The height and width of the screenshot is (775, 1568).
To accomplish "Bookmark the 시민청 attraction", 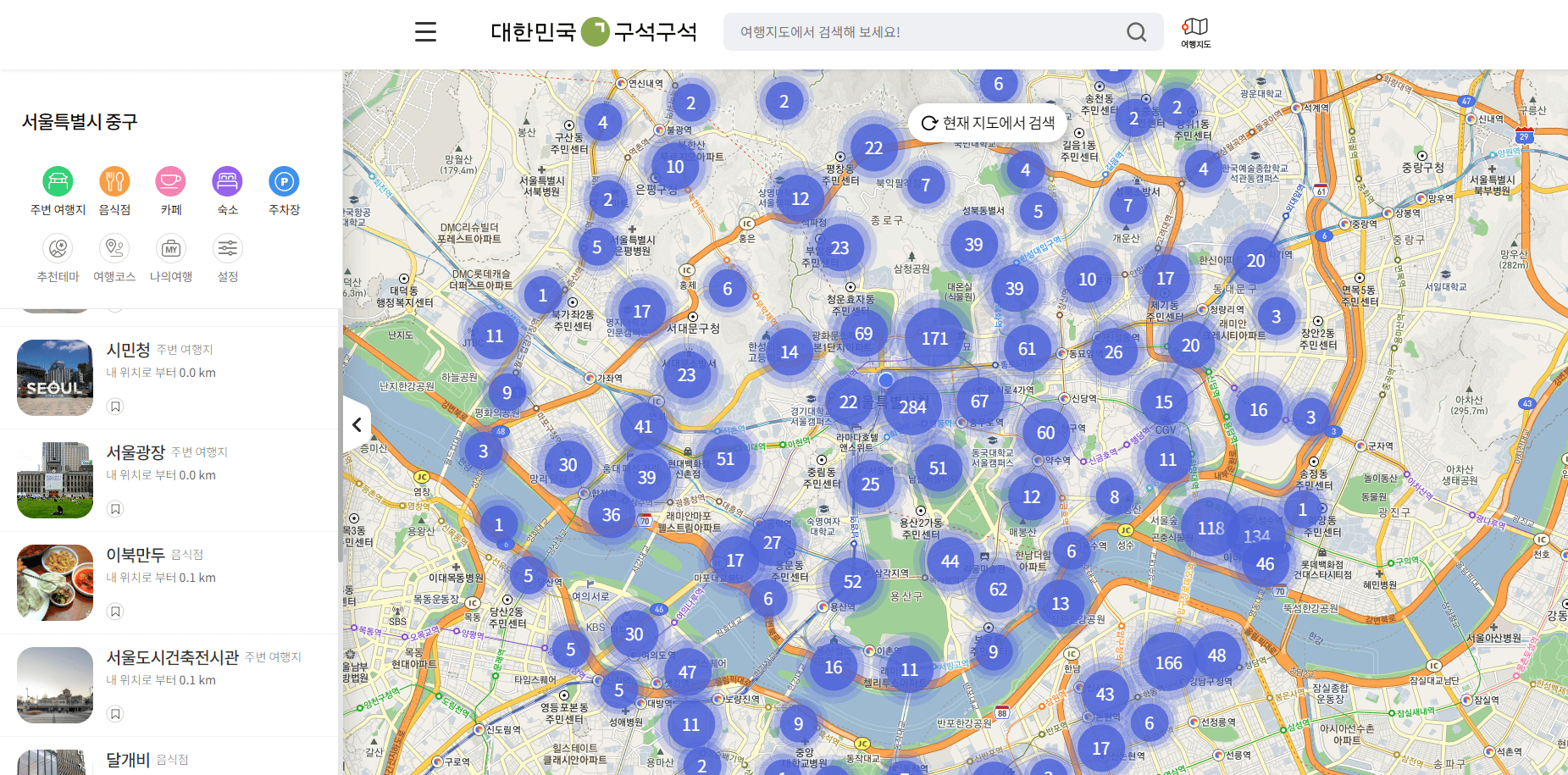I will tap(115, 407).
